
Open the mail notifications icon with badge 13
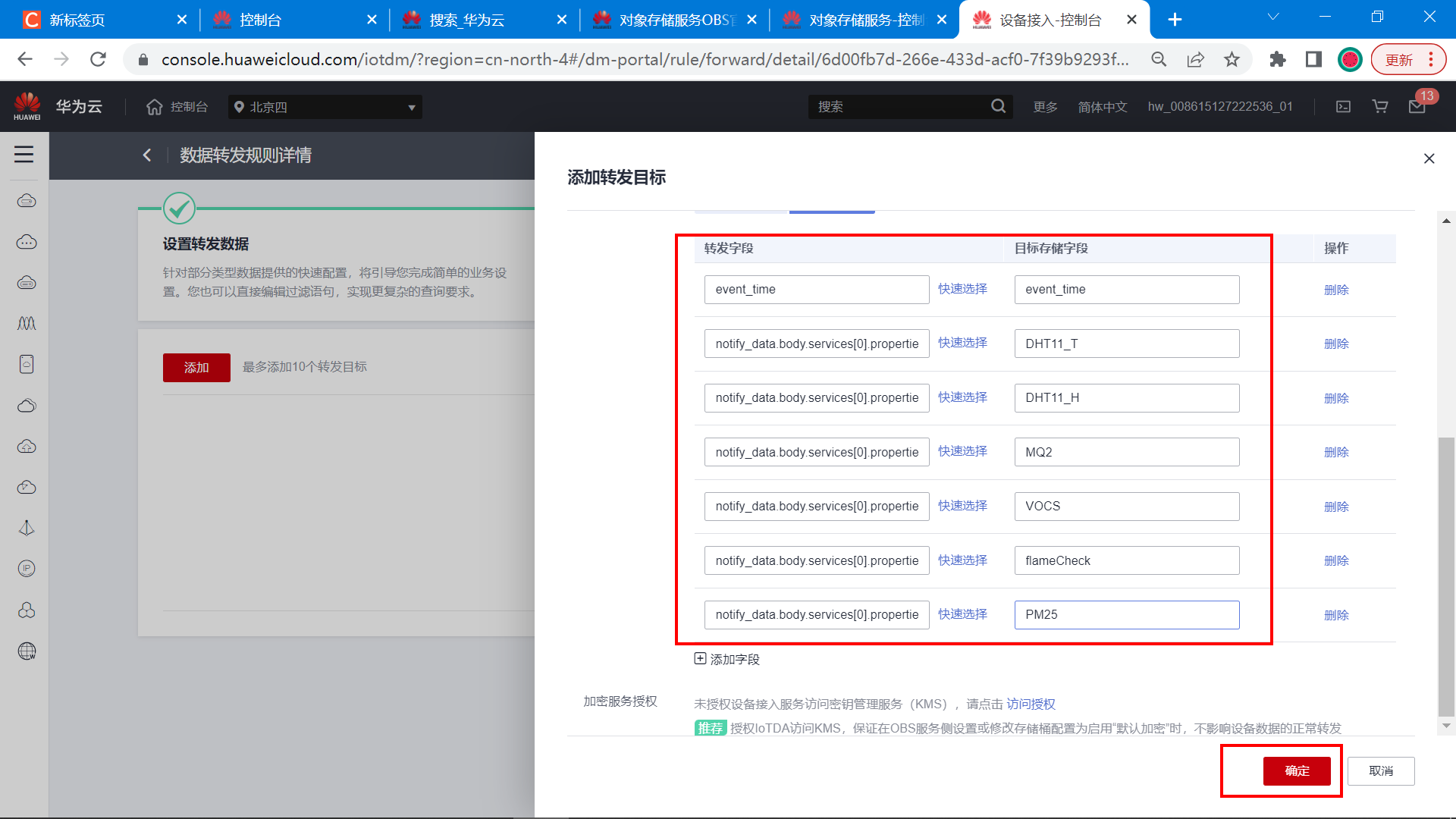pyautogui.click(x=1417, y=107)
